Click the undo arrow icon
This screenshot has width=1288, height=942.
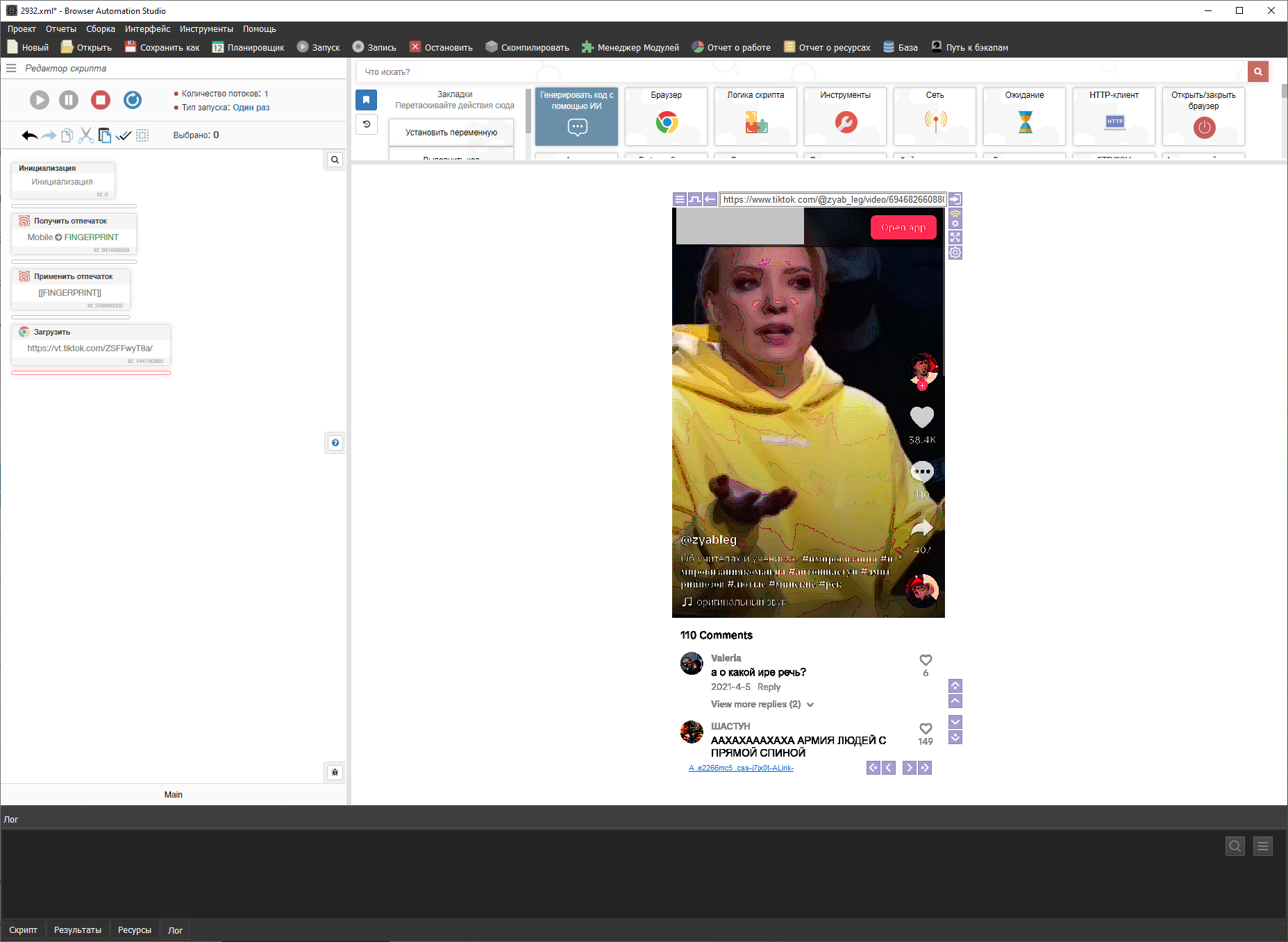coord(29,135)
